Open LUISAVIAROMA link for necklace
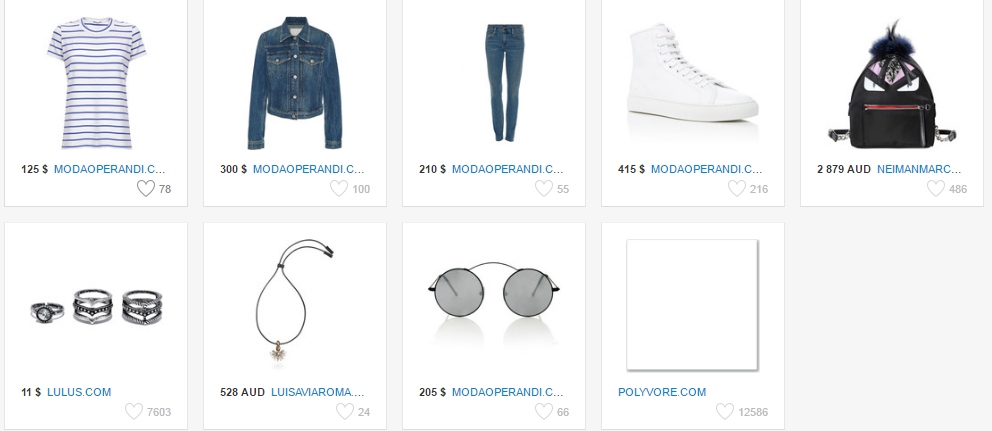Image resolution: width=992 pixels, height=431 pixels. point(318,392)
